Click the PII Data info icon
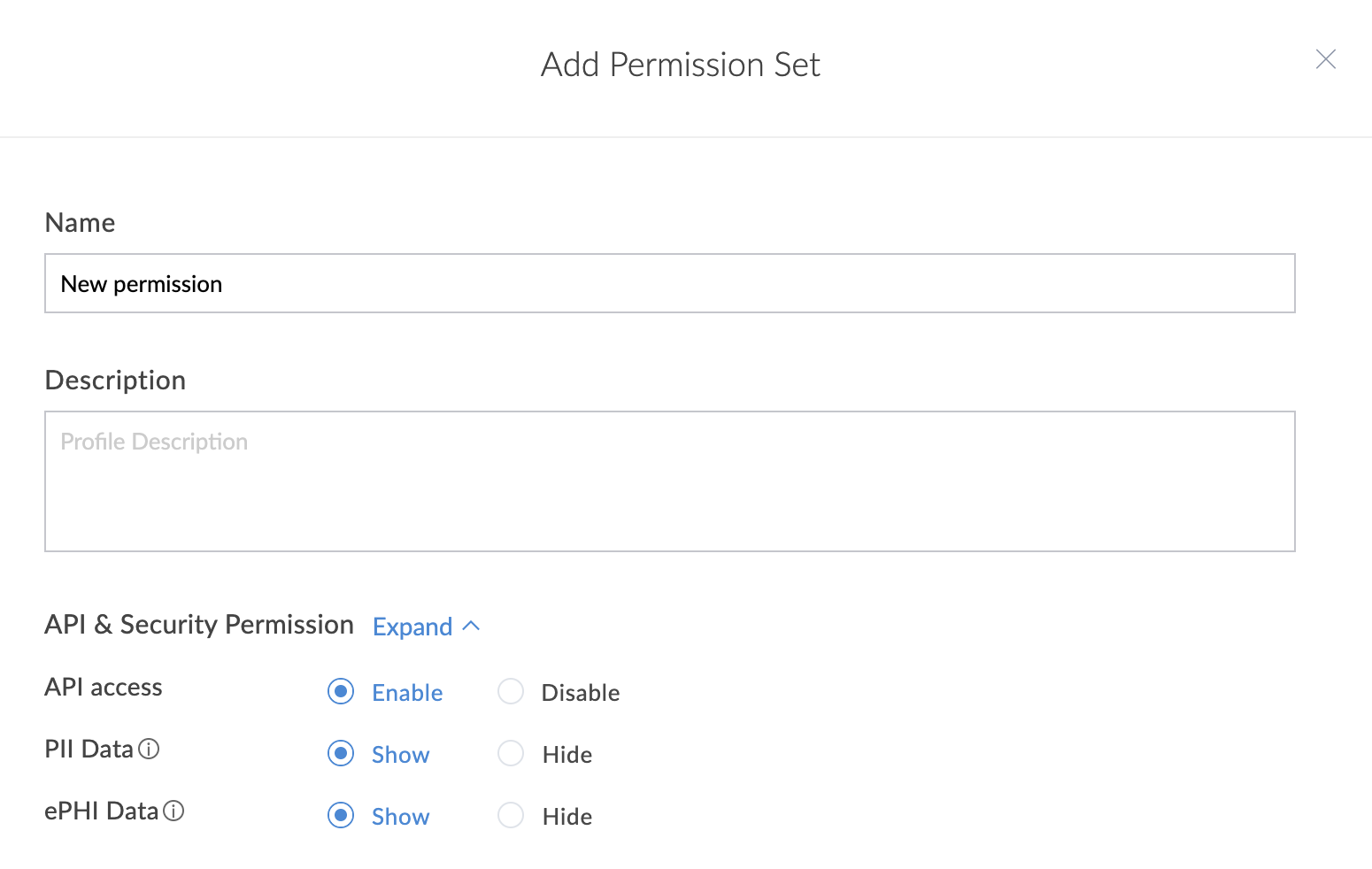Image resolution: width=1372 pixels, height=869 pixels. pos(150,750)
